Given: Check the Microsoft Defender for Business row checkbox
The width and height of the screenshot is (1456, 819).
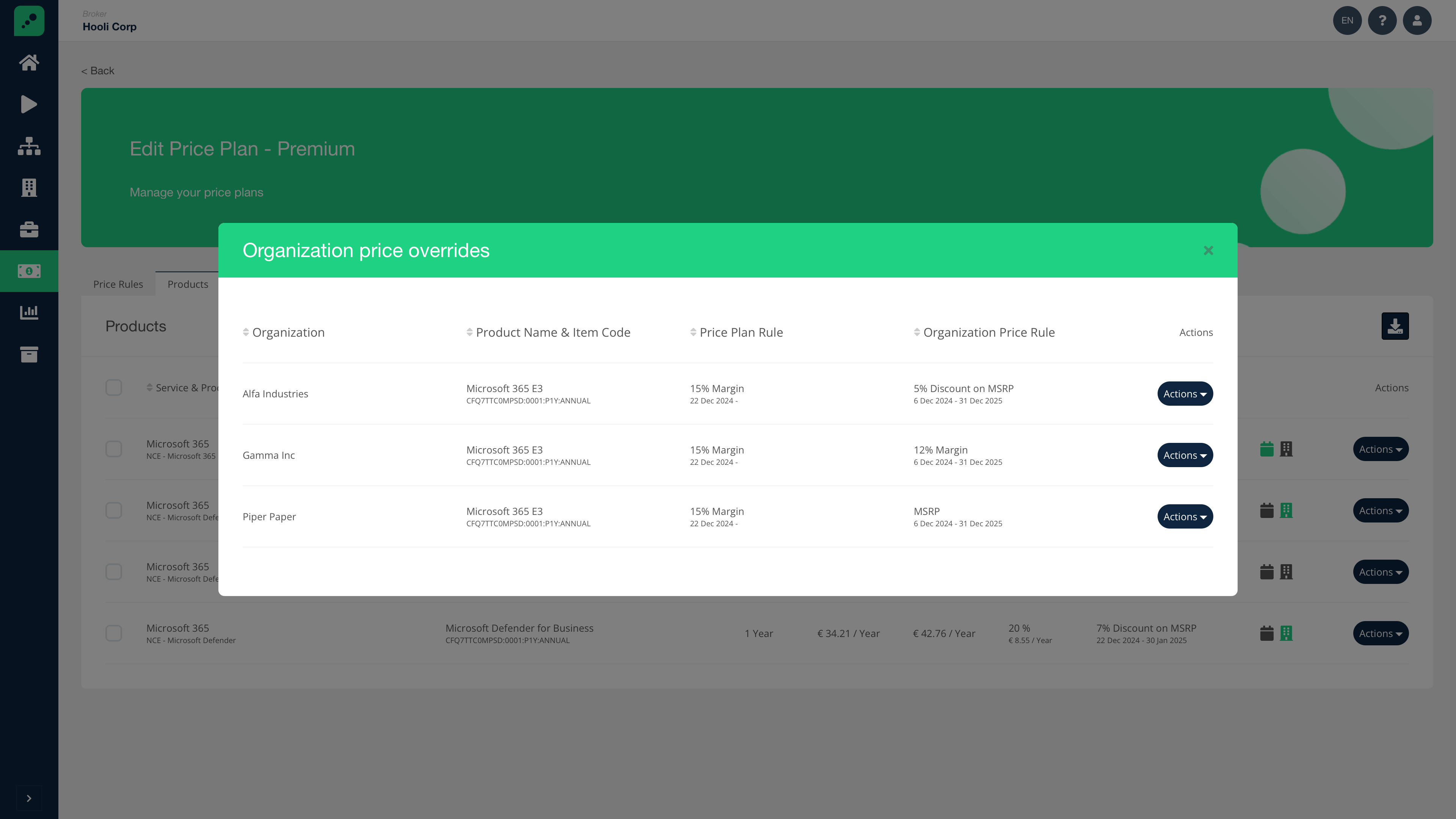Looking at the screenshot, I should click(x=114, y=633).
